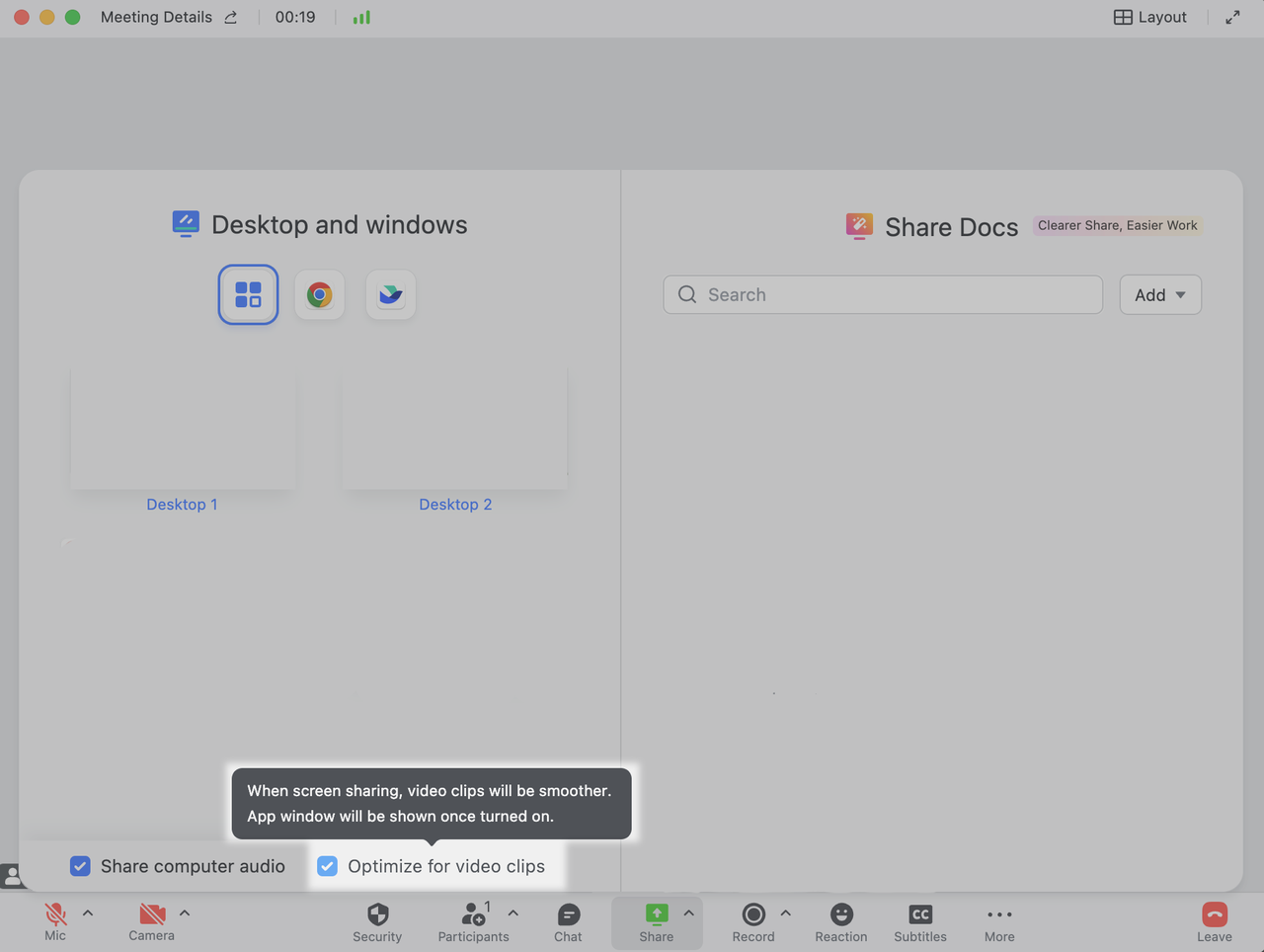Start recording with the Record button
The height and width of the screenshot is (952, 1264).
[x=753, y=920]
